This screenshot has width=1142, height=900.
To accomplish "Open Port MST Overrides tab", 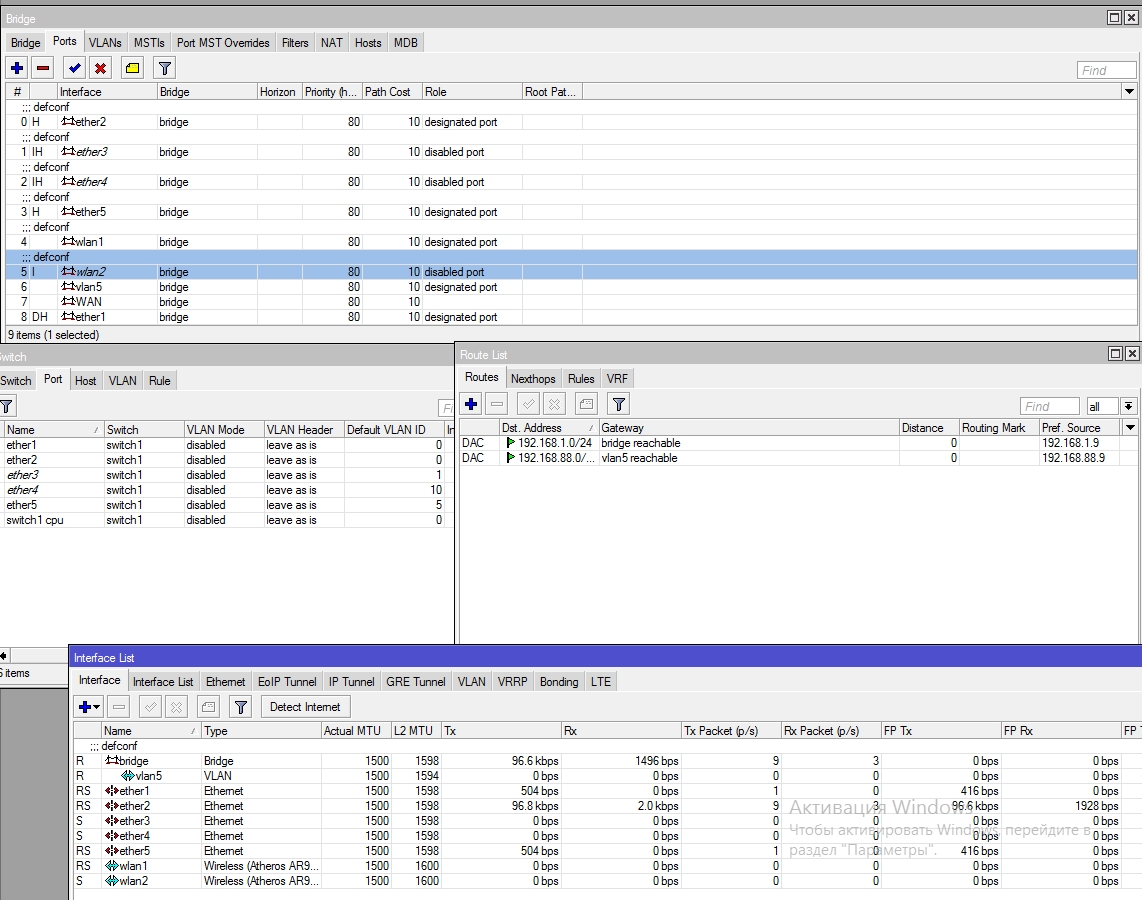I will (223, 43).
